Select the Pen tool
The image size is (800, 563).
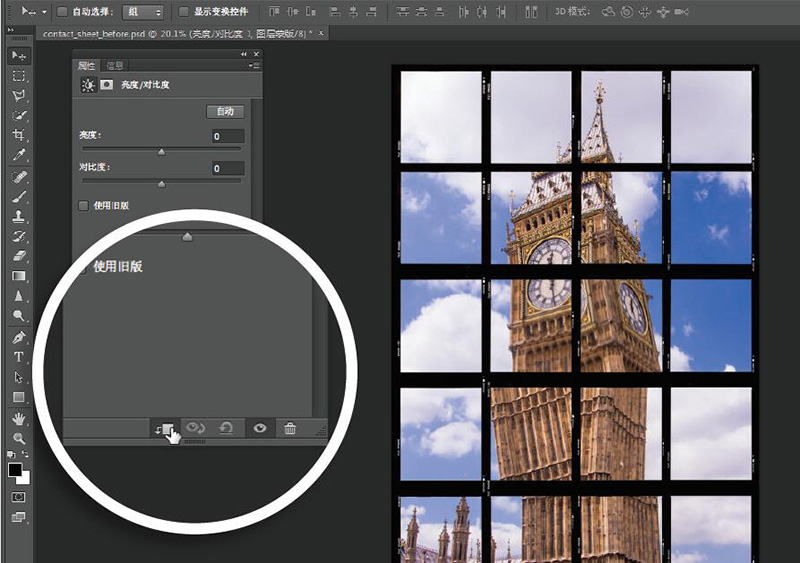tap(19, 337)
